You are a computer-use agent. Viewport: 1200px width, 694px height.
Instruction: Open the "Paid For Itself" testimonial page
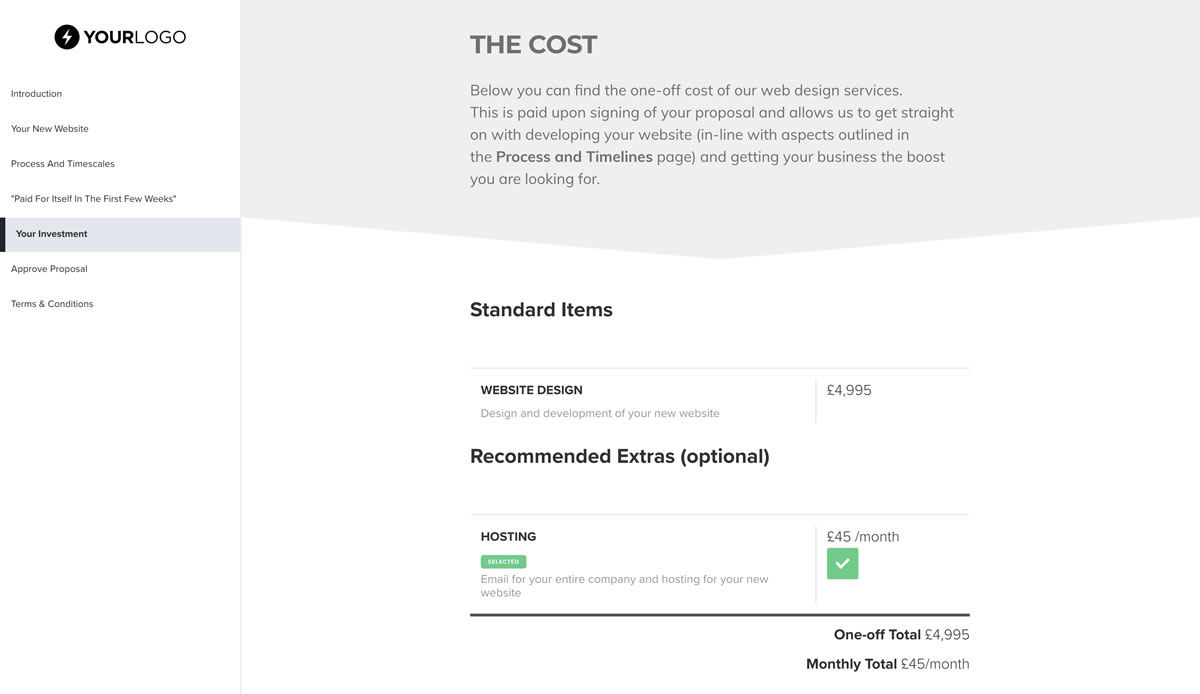[94, 199]
